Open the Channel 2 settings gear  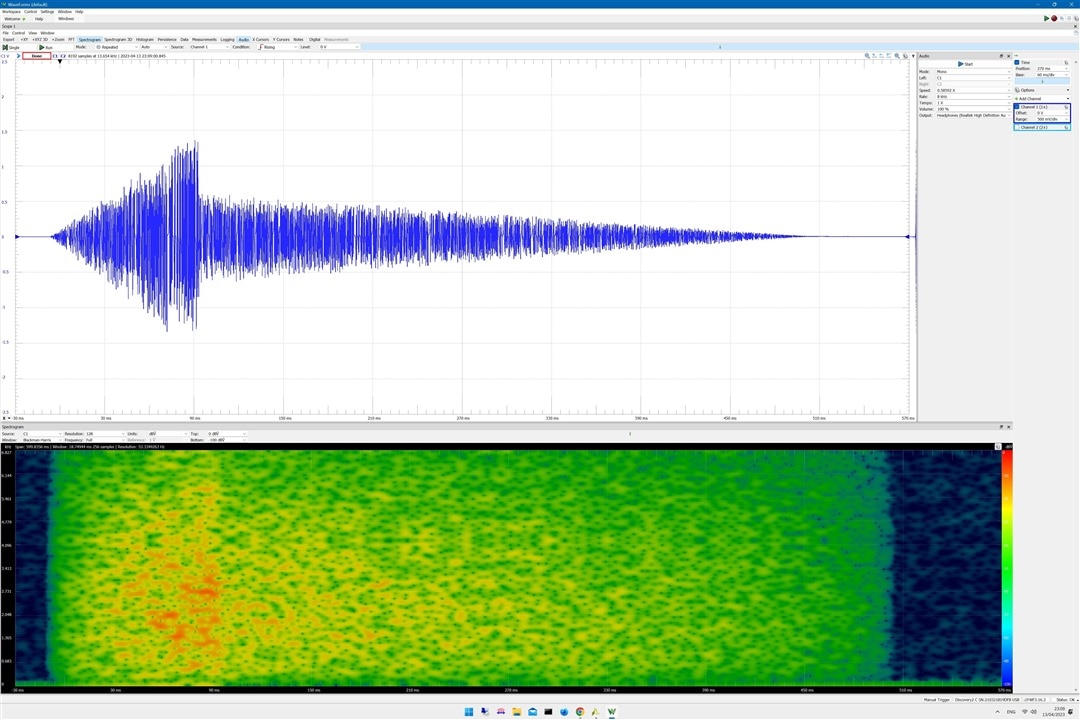(1066, 127)
